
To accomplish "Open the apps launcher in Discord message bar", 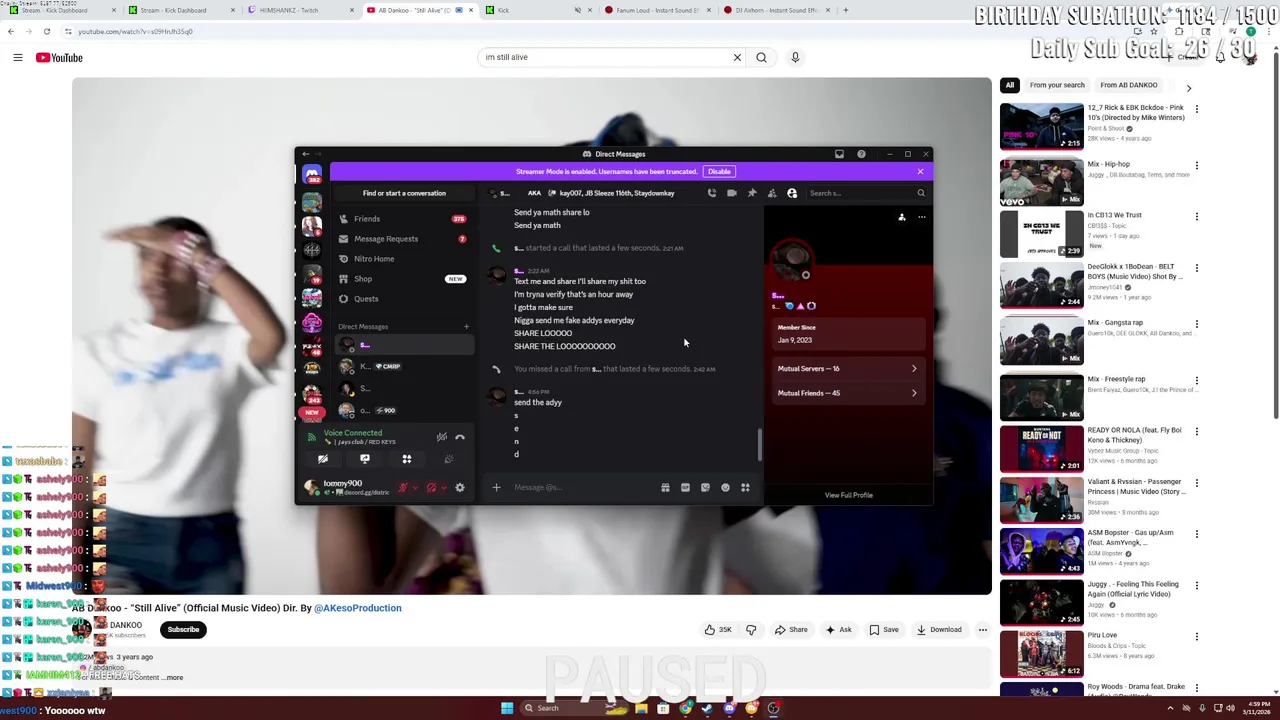I will 745,488.
